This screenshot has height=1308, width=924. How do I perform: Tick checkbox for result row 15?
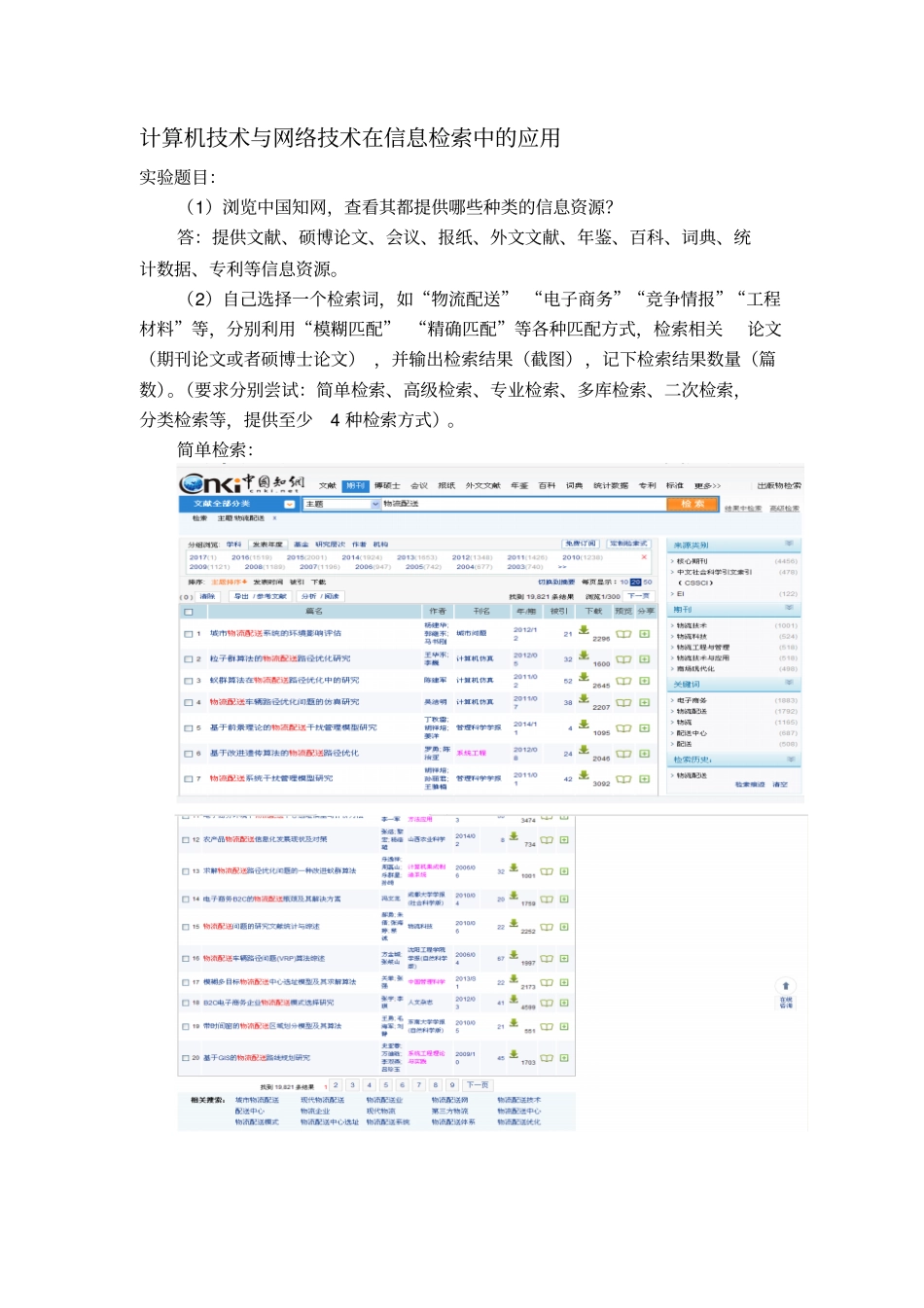pos(186,927)
